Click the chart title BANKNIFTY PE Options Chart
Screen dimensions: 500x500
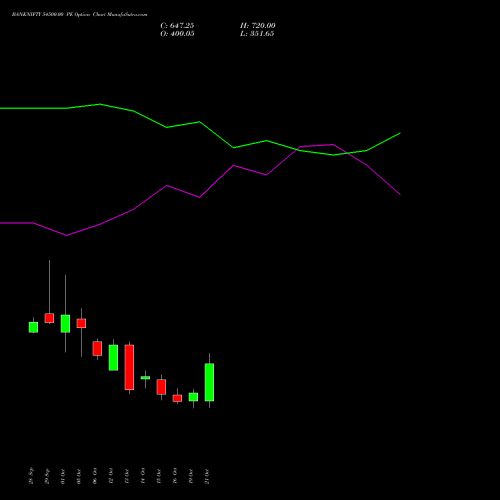click(79, 15)
